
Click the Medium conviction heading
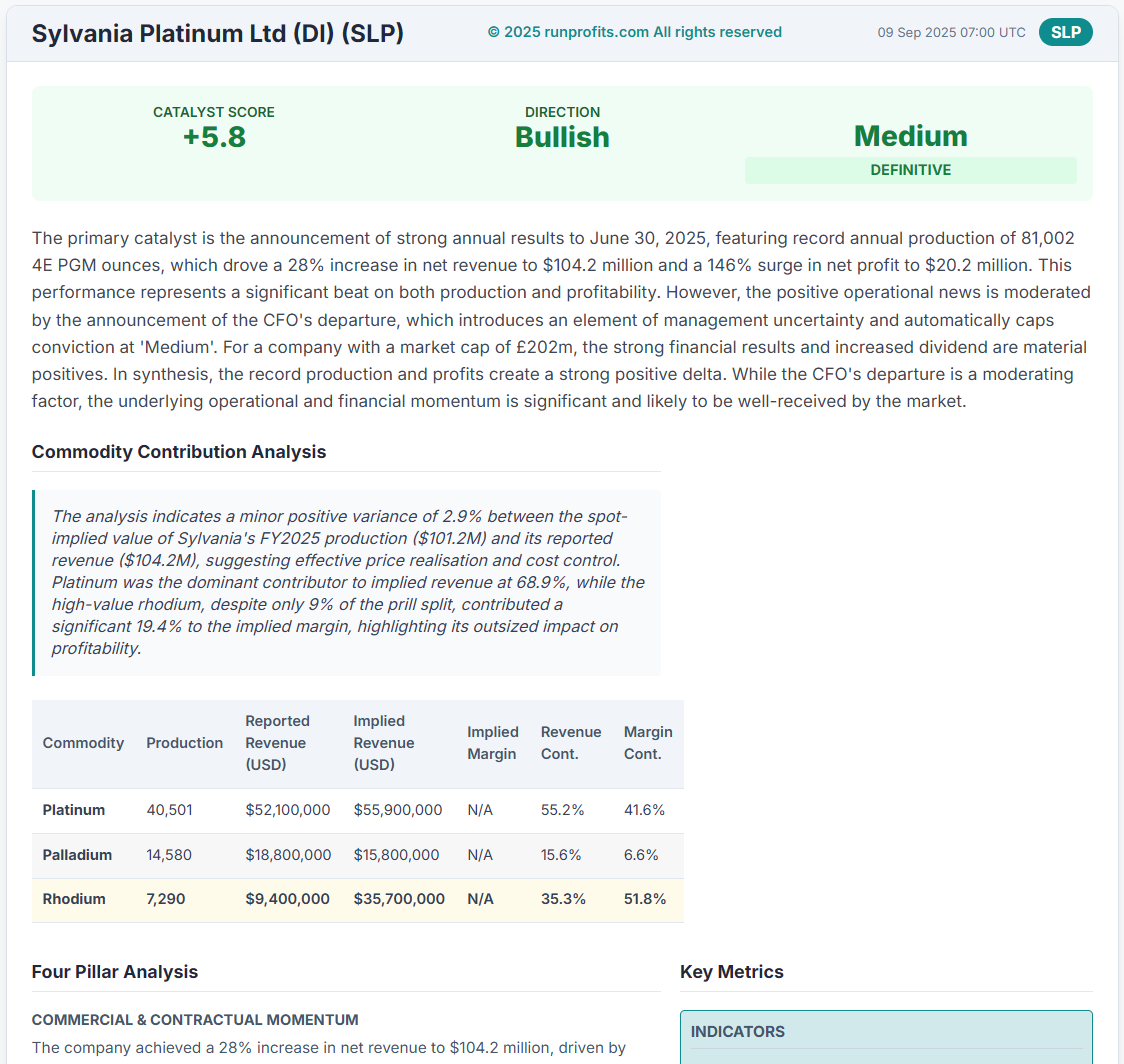click(x=910, y=136)
